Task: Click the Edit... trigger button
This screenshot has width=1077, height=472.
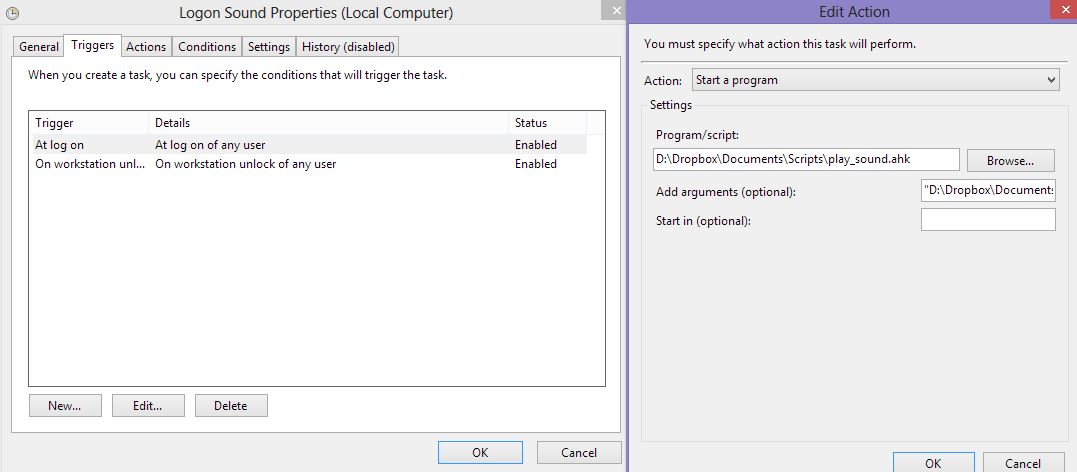Action: pyautogui.click(x=148, y=405)
